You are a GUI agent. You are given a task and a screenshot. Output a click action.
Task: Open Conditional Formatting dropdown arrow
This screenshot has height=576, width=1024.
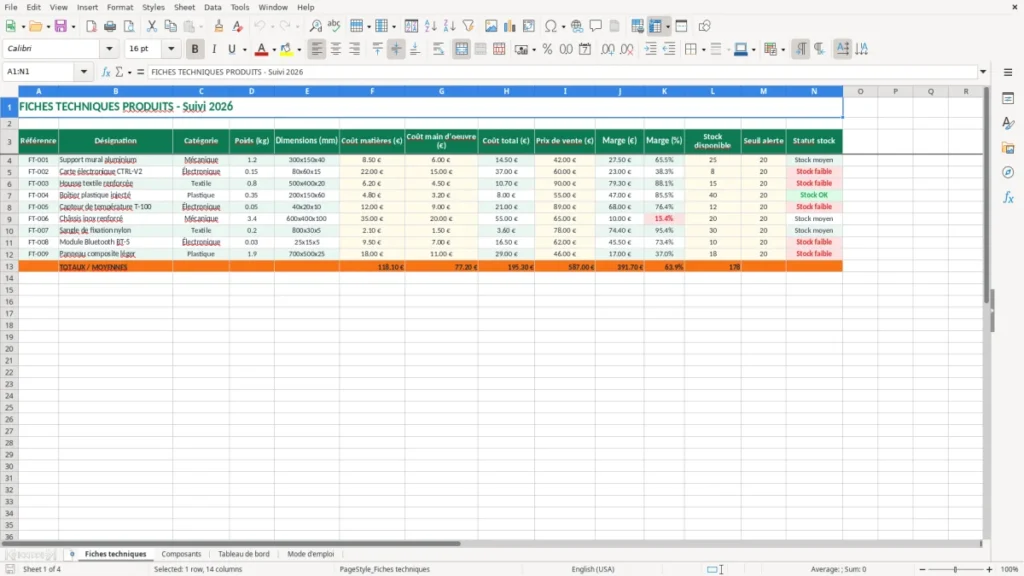pos(783,50)
